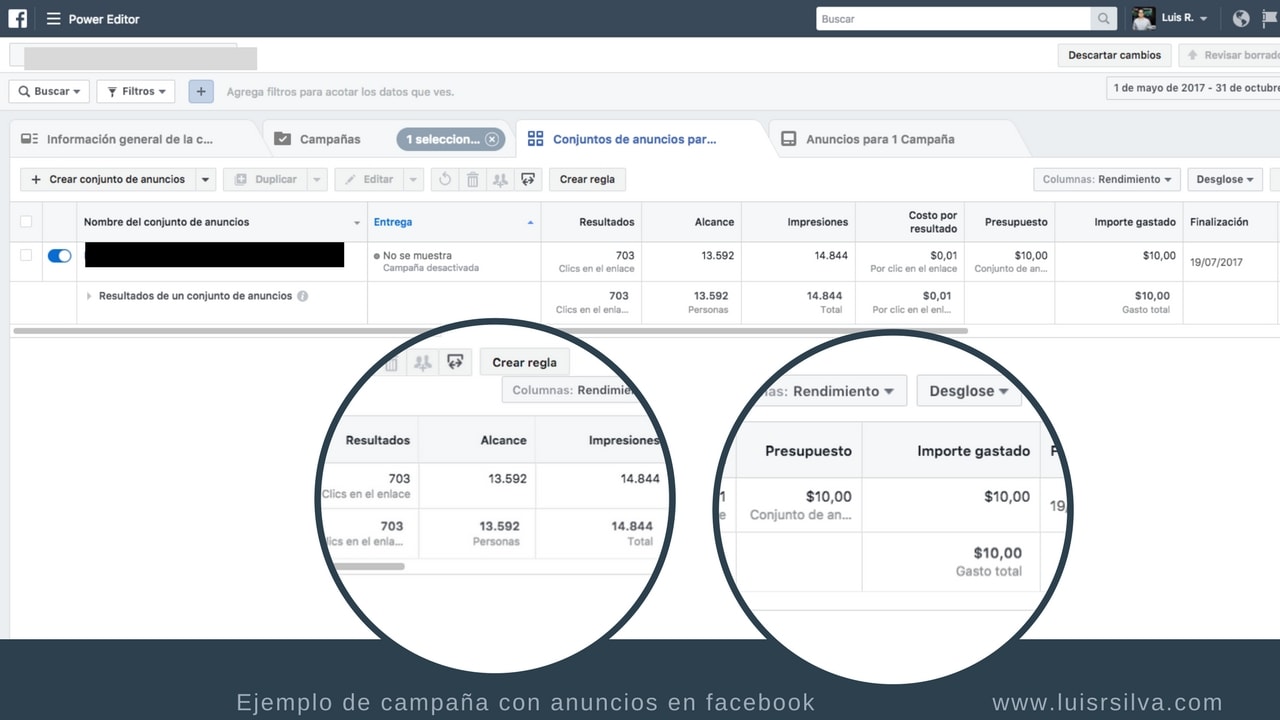Open the Desglose dropdown right of Columnas in the main toolbar
The height and width of the screenshot is (720, 1280).
pyautogui.click(x=1225, y=179)
